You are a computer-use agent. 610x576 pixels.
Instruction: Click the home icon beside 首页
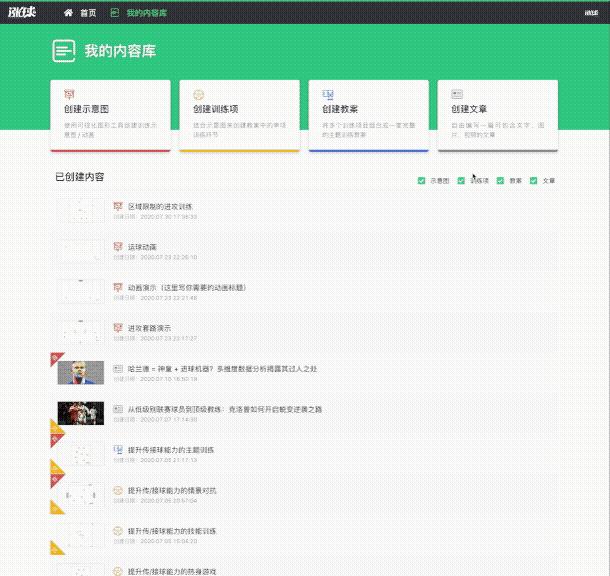tap(68, 13)
